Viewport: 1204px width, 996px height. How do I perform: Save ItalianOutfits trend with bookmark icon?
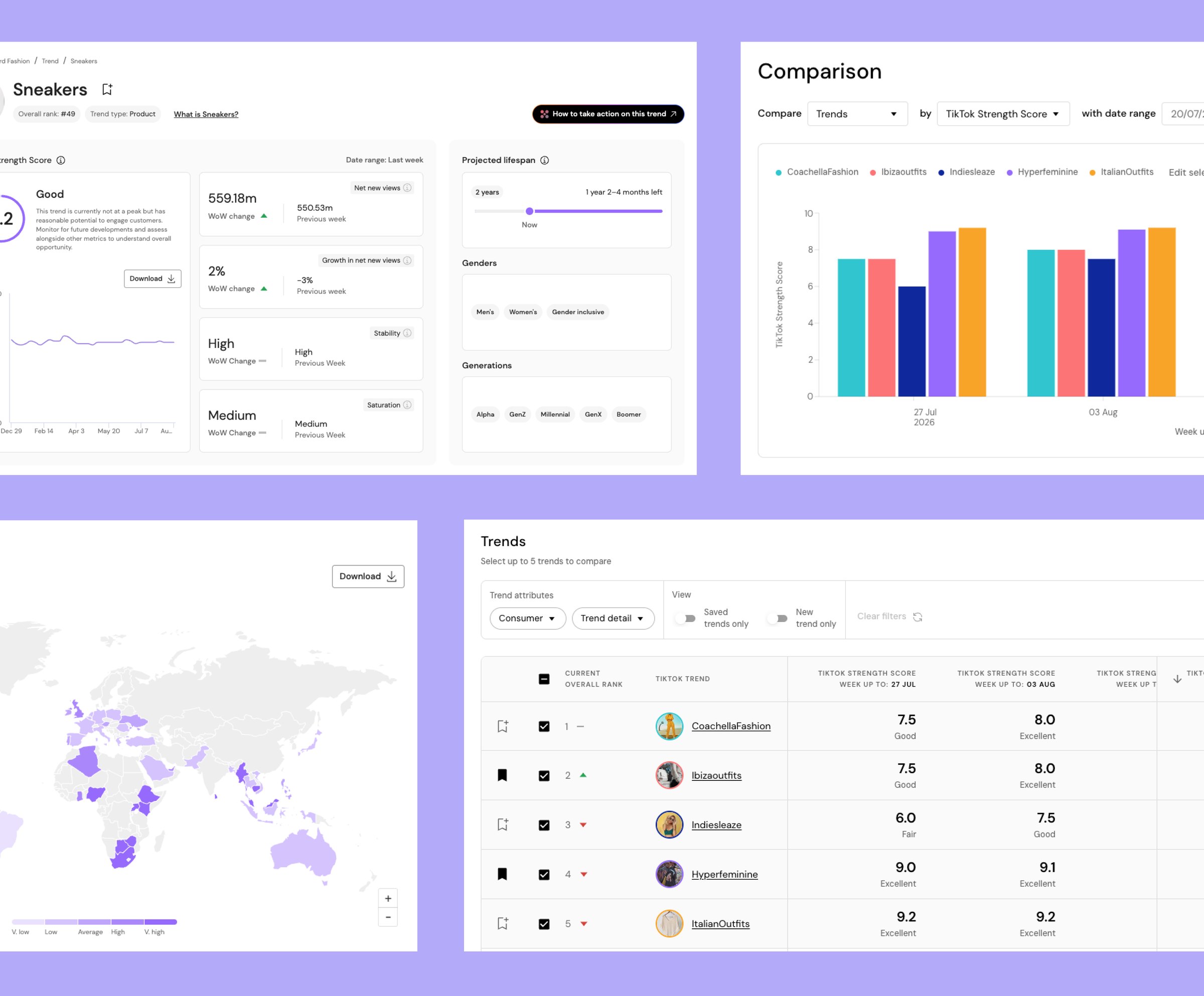(503, 923)
